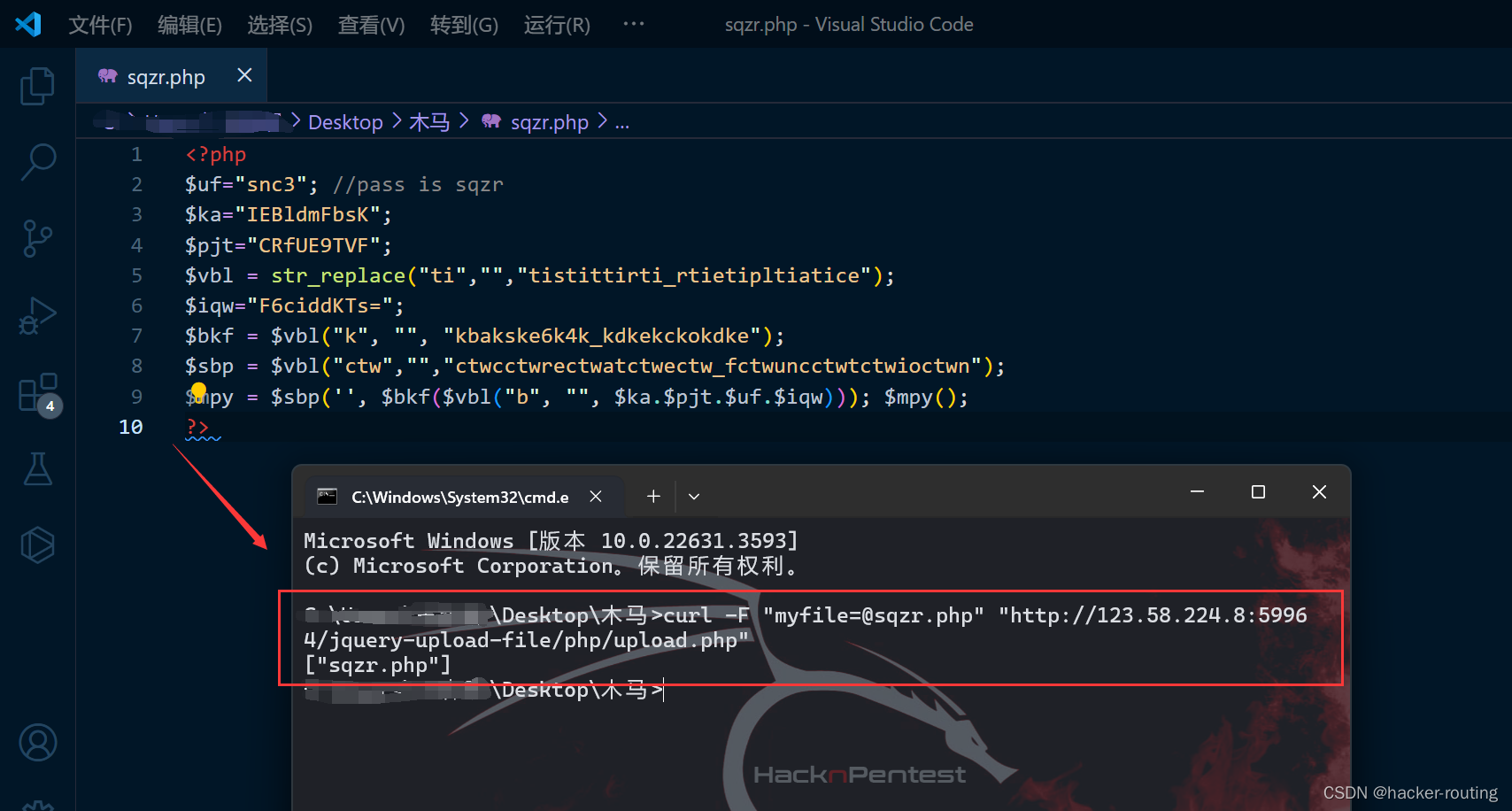Screen dimensions: 1512x811
Task: Open the 查看(V) menu
Action: coord(371,25)
